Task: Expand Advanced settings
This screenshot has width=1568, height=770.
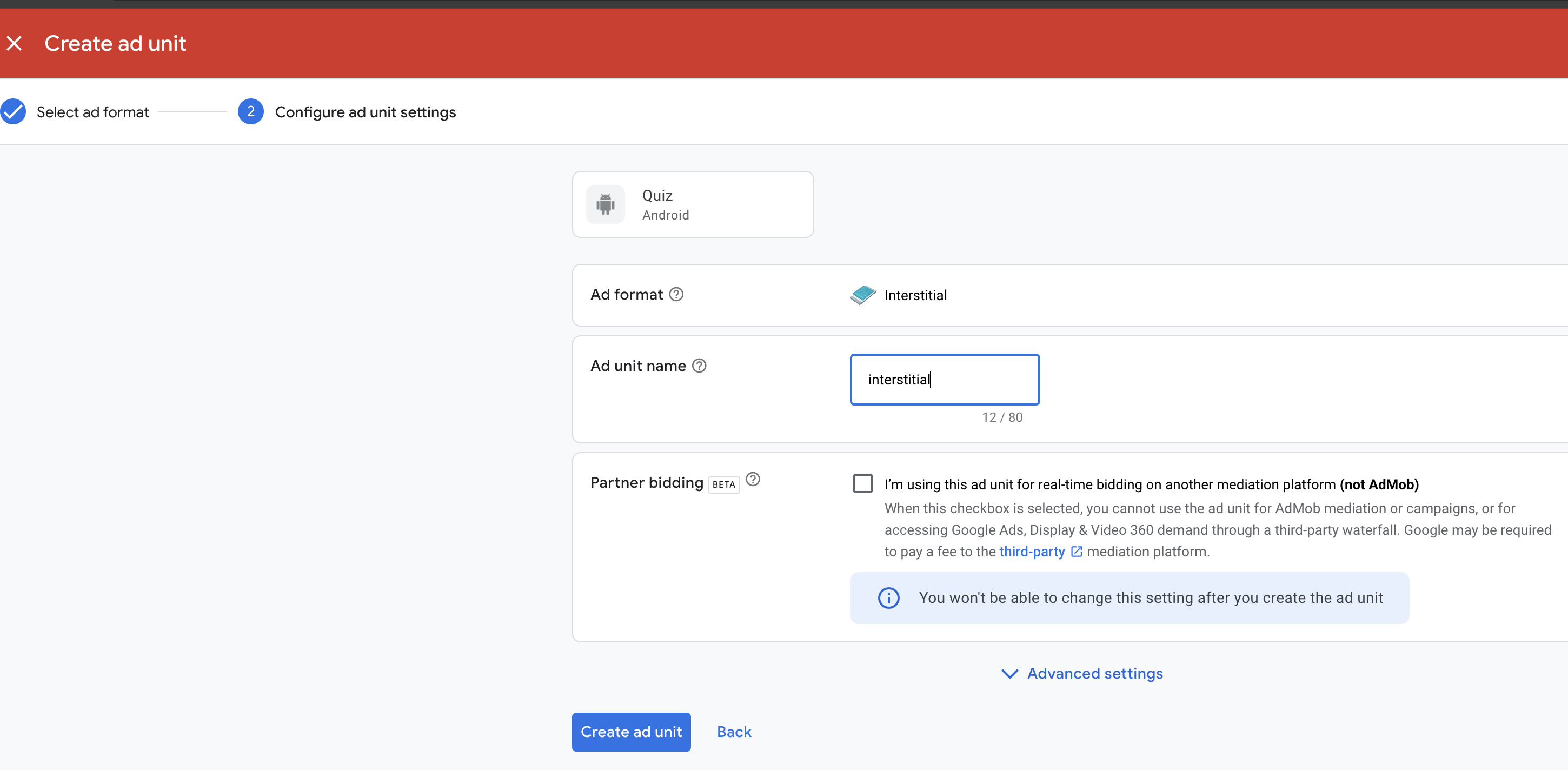Action: pos(1082,673)
